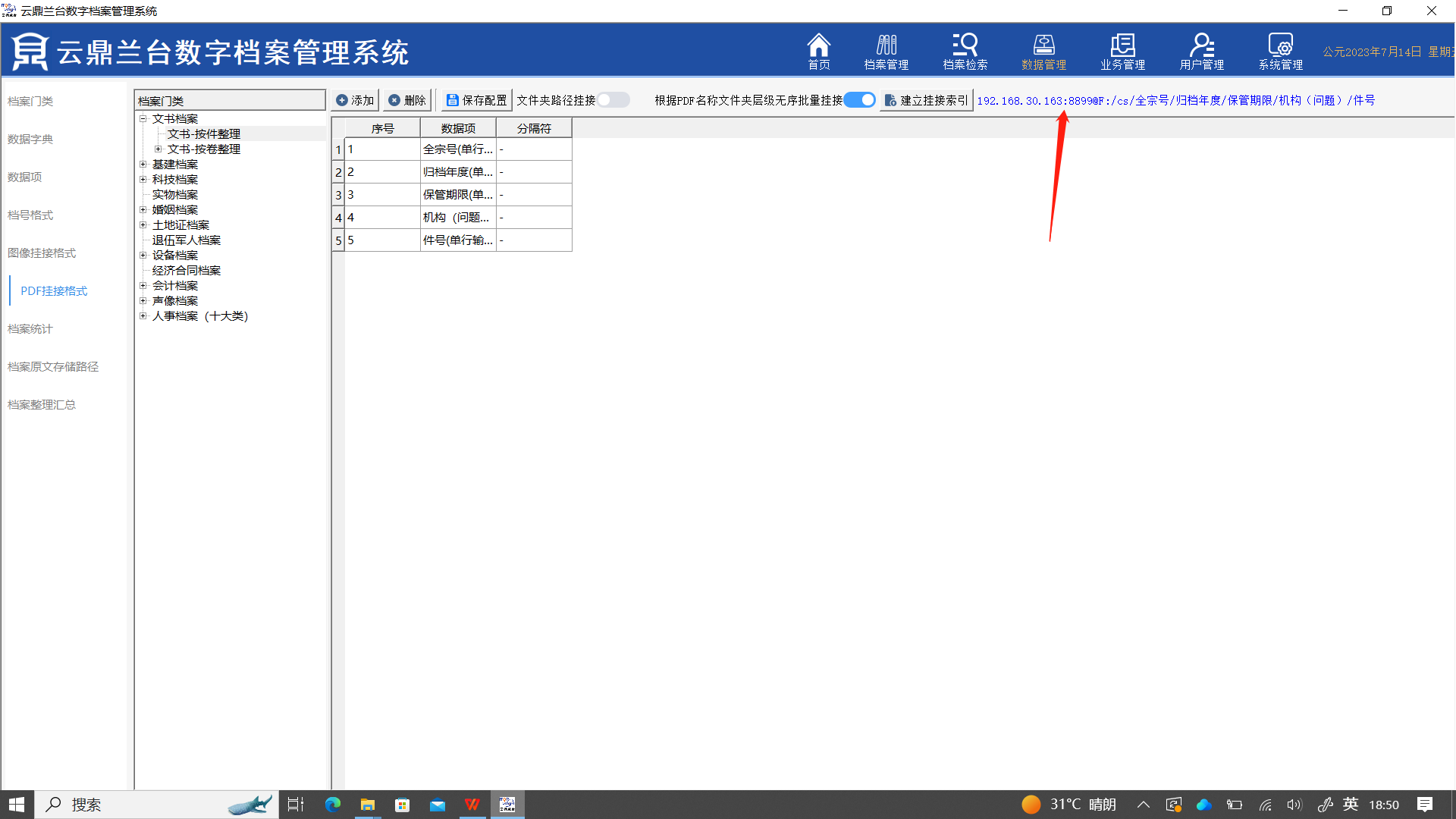1456x819 pixels.
Task: Open 用户管理 user management icon
Action: click(x=1201, y=51)
